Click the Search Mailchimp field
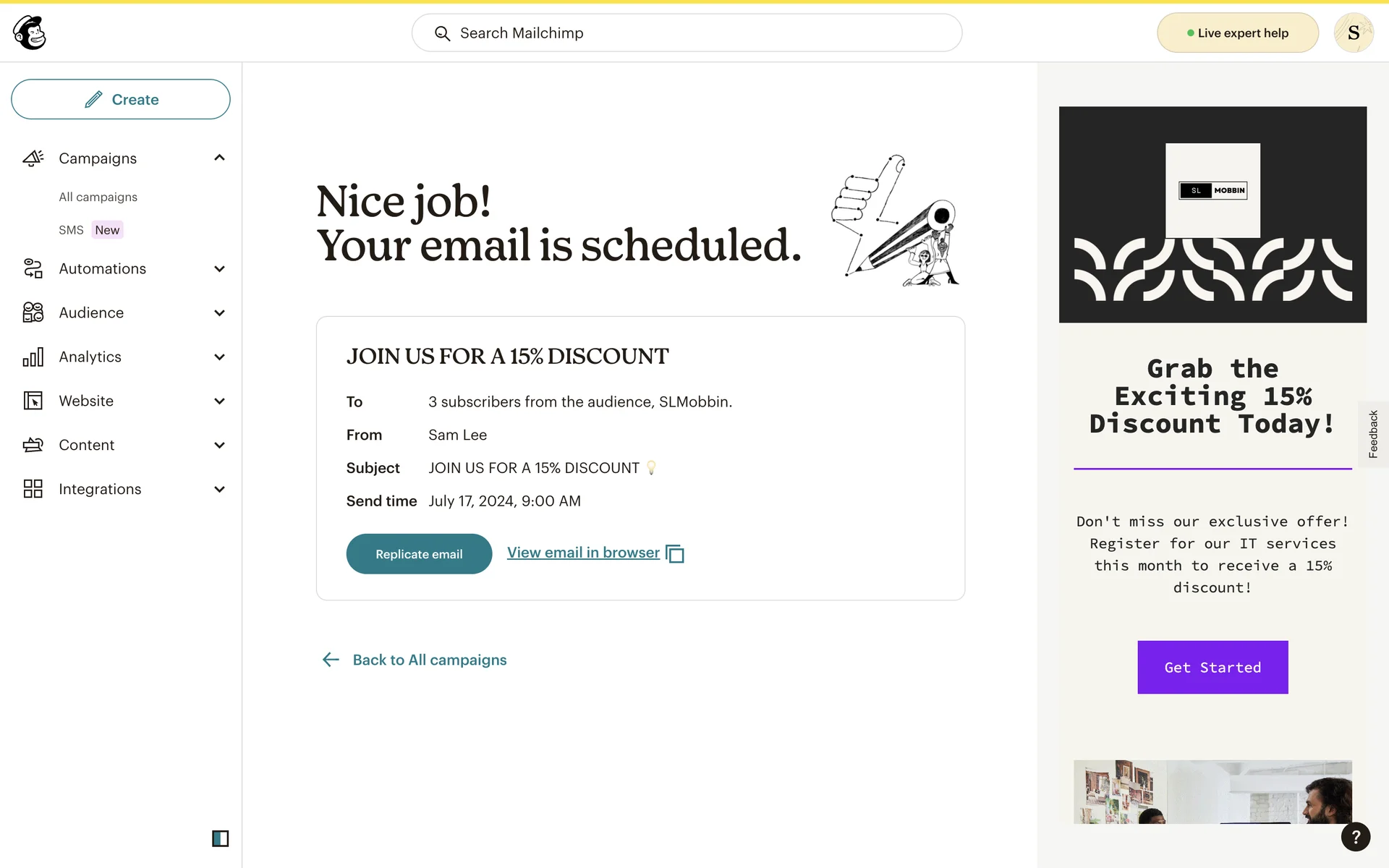The image size is (1389, 868). tap(686, 33)
